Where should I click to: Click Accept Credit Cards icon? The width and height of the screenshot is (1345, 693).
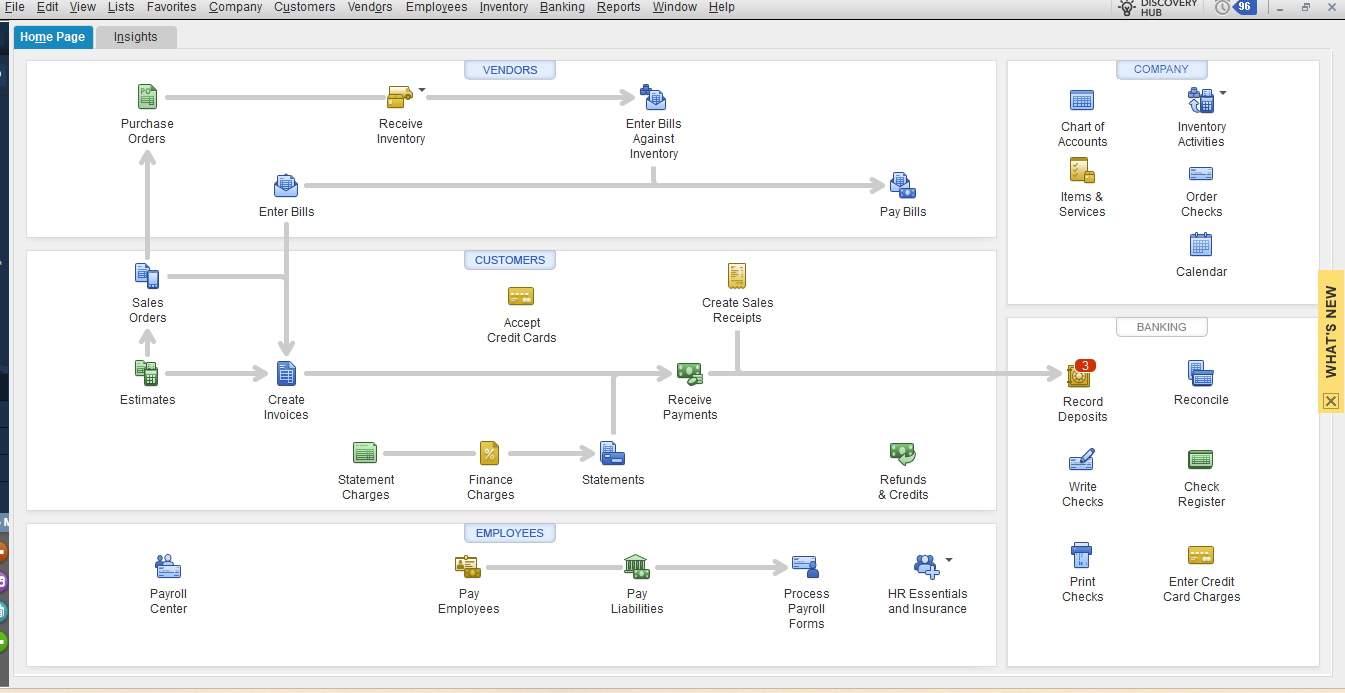(521, 296)
